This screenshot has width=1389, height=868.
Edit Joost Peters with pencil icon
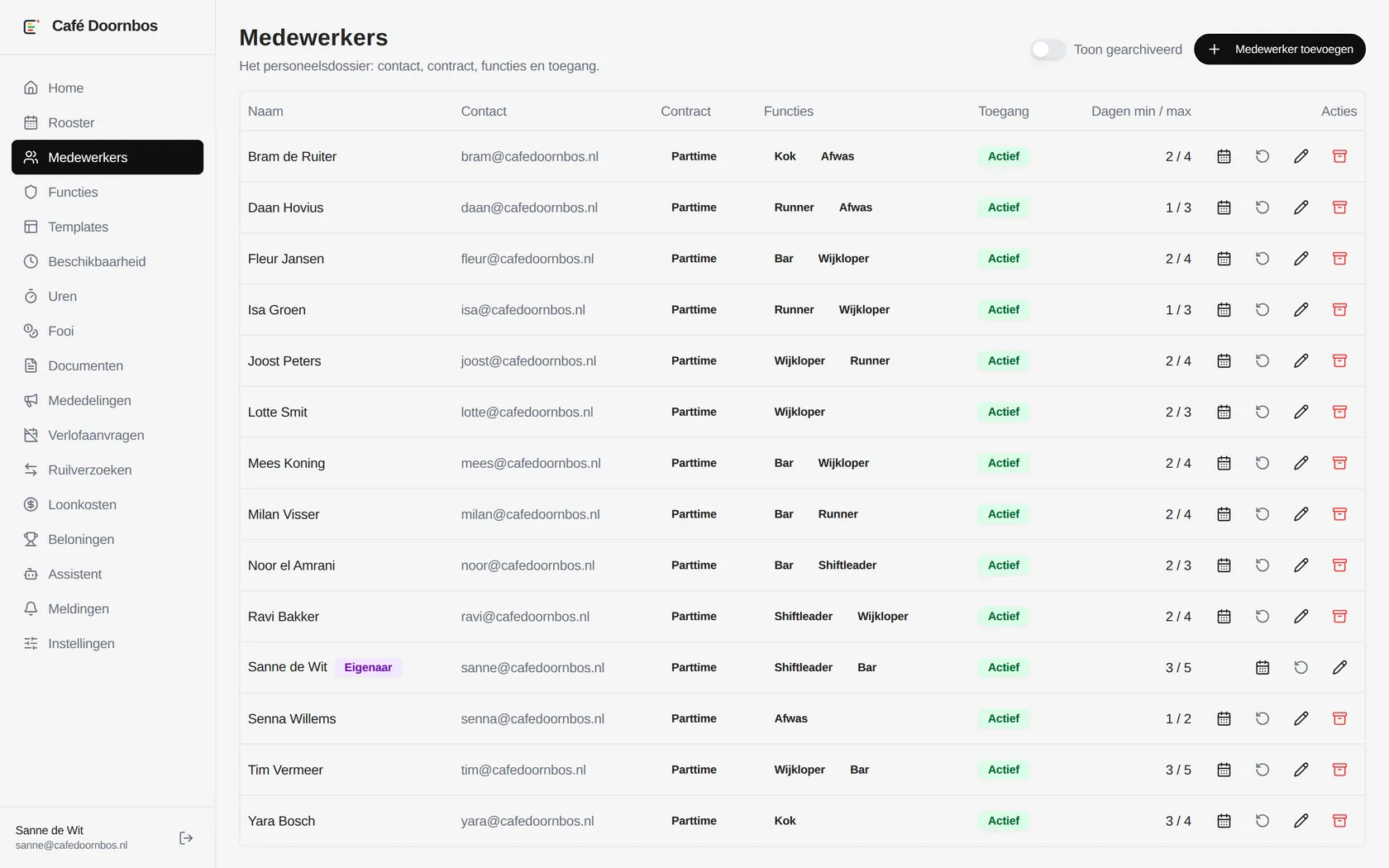click(x=1301, y=361)
